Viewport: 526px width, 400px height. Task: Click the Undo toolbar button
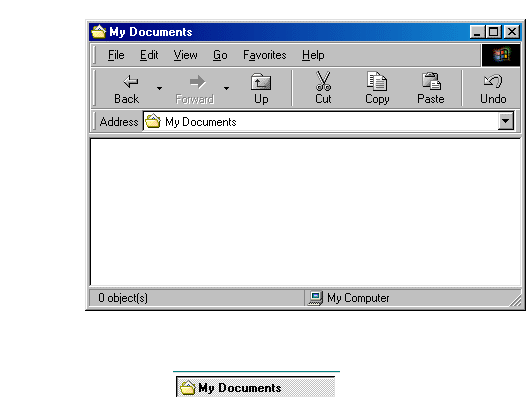[x=493, y=89]
